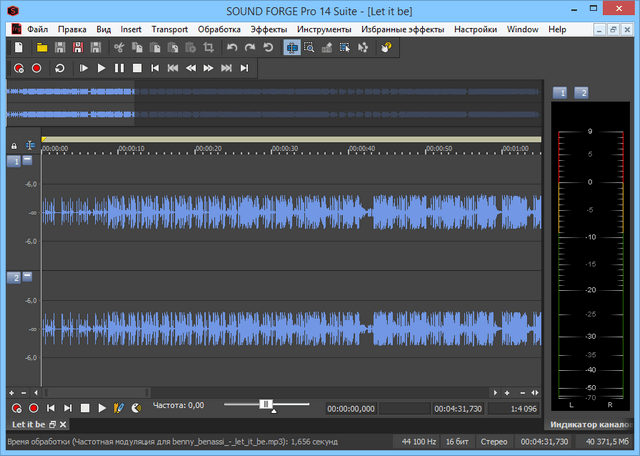Screen dimensions: 640x456
Task: Click the 00:00:00,000 position time field
Action: point(351,408)
